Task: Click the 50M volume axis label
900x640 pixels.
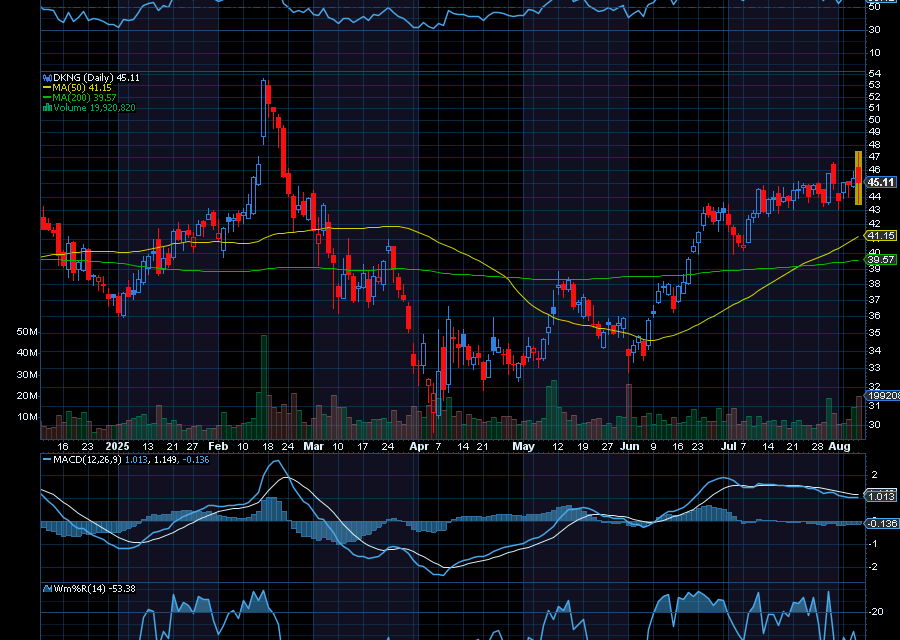Action: pos(27,332)
